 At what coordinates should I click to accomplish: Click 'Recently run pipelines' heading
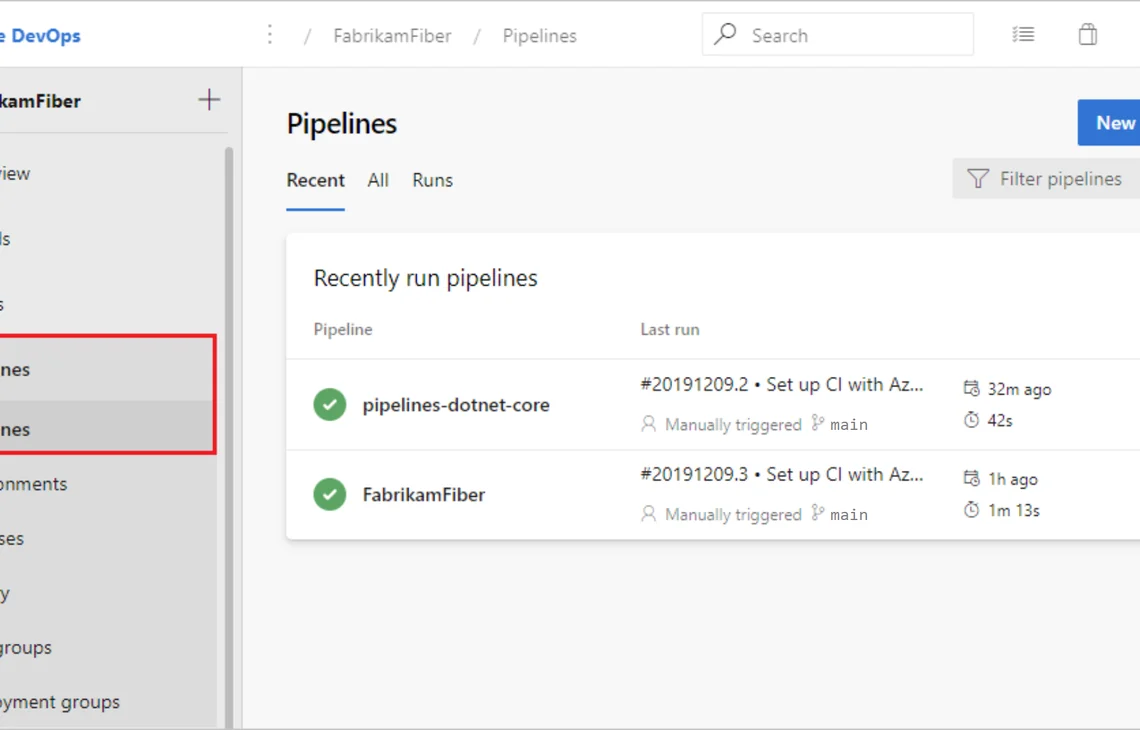coord(425,278)
